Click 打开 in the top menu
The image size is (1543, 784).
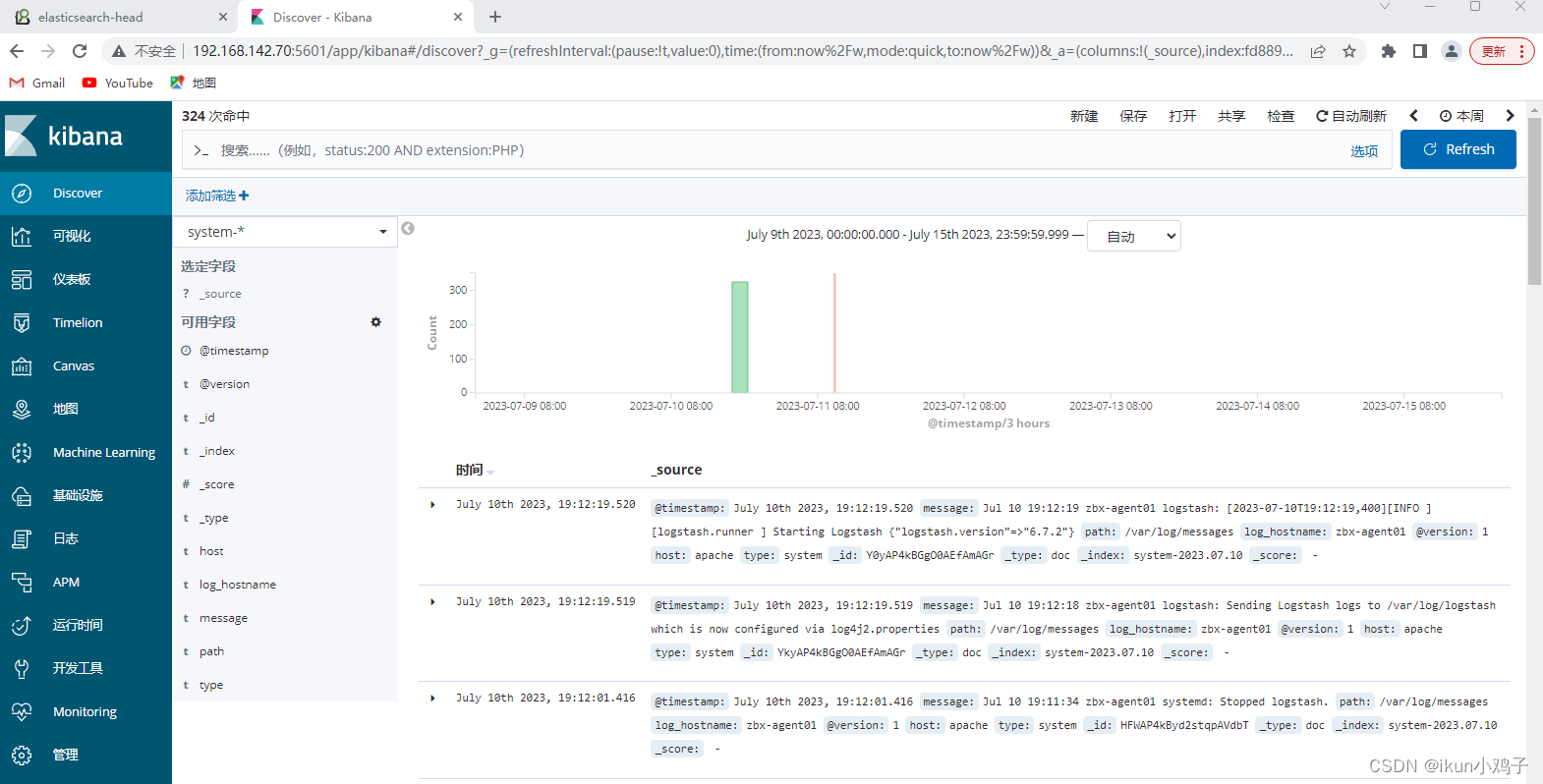click(1182, 116)
